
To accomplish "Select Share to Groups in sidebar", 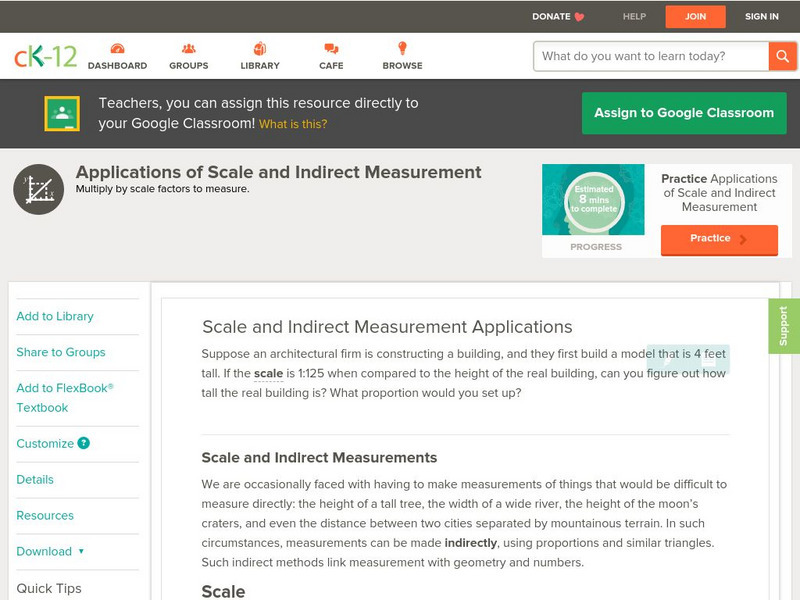I will (x=61, y=352).
